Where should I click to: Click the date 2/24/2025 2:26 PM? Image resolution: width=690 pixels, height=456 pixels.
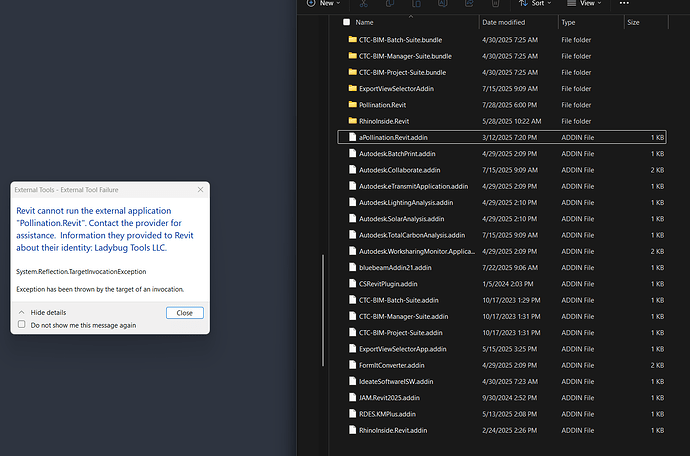[x=510, y=430]
